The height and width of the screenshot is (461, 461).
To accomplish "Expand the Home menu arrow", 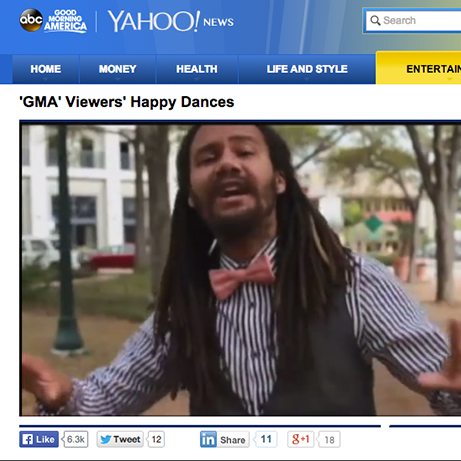I will pyautogui.click(x=46, y=79).
